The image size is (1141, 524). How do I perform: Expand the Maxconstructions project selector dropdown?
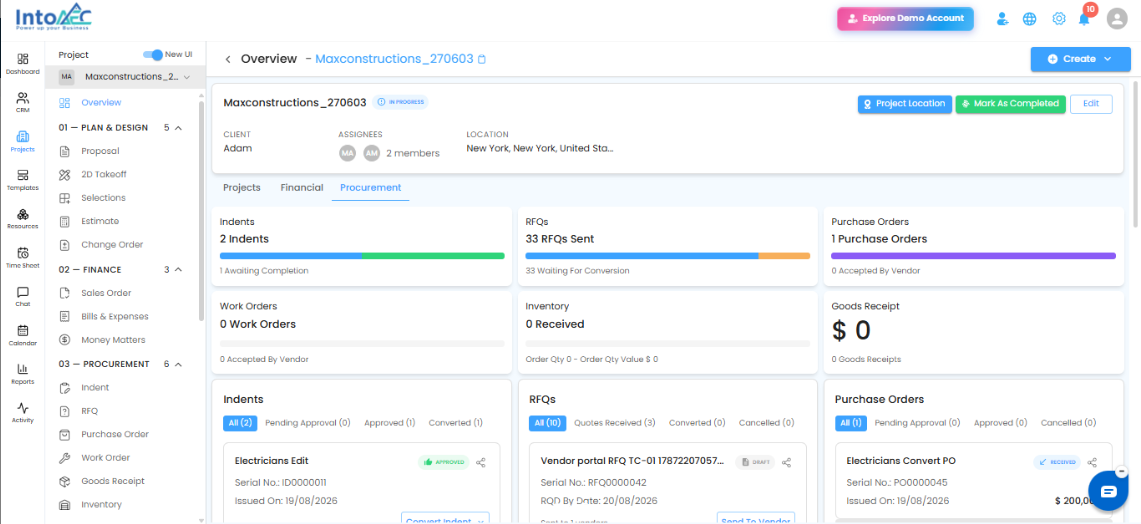[125, 76]
